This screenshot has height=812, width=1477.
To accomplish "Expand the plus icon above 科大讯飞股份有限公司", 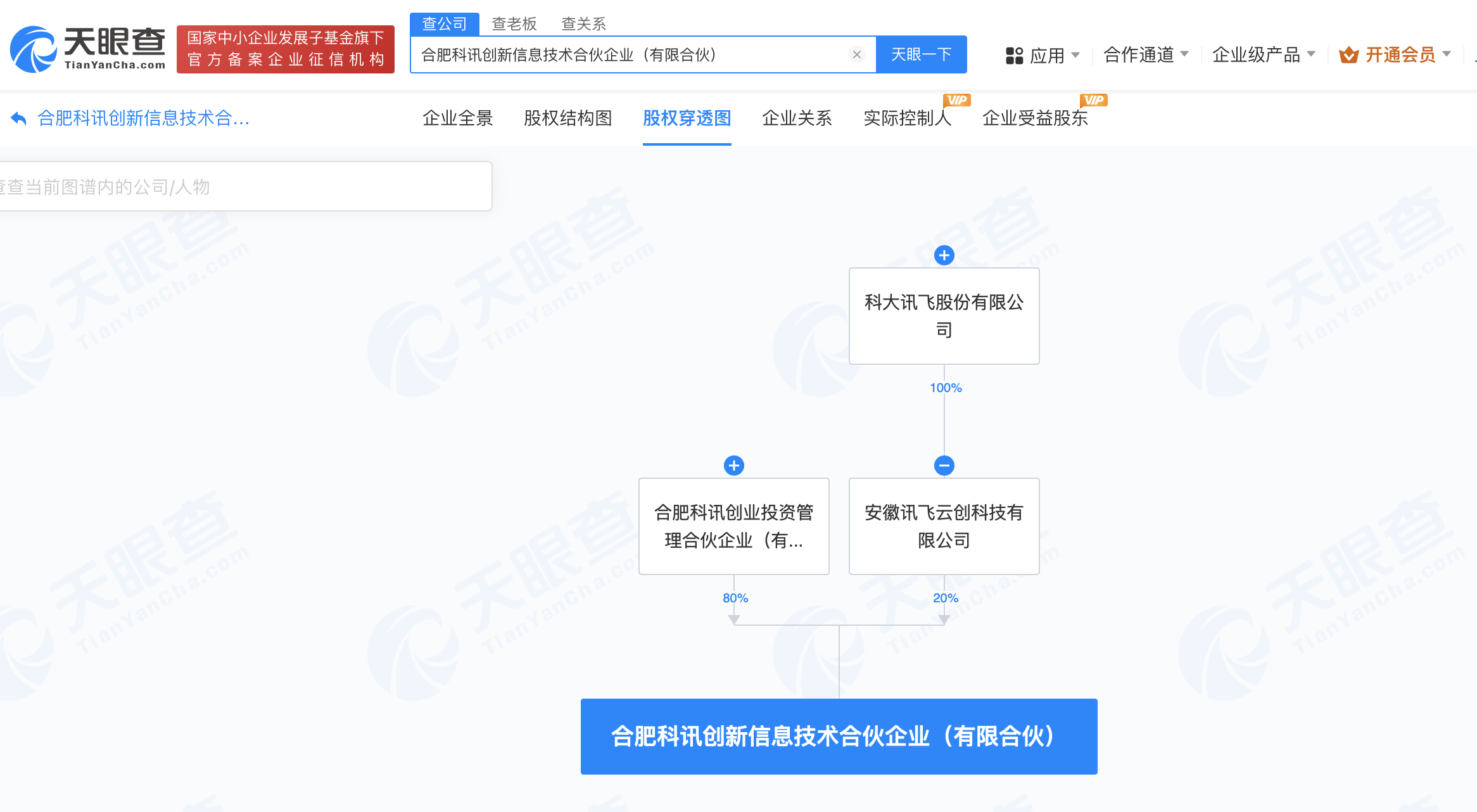I will tap(944, 255).
